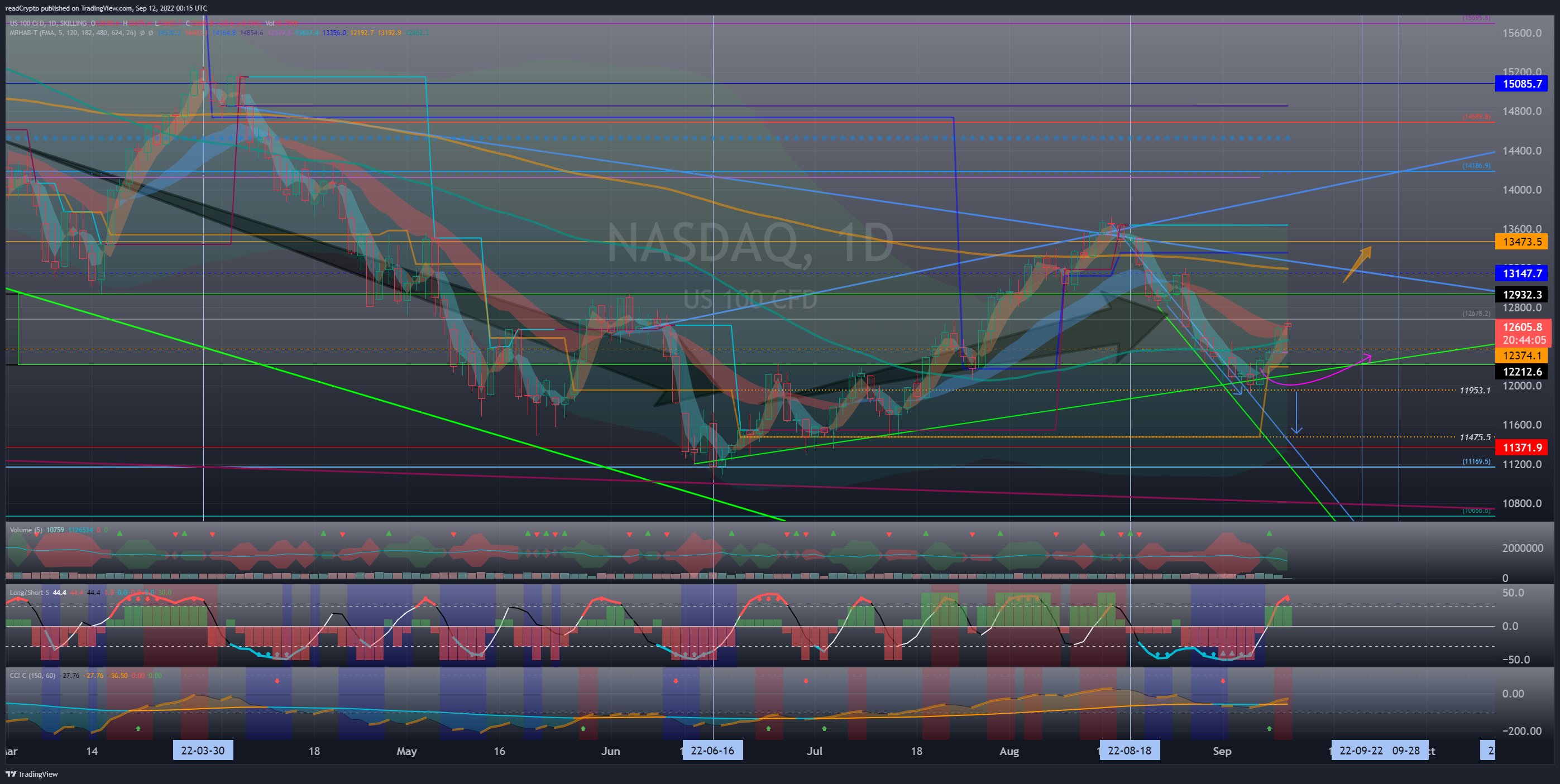Click the TradingView logo at the bottom-left

pyautogui.click(x=31, y=774)
